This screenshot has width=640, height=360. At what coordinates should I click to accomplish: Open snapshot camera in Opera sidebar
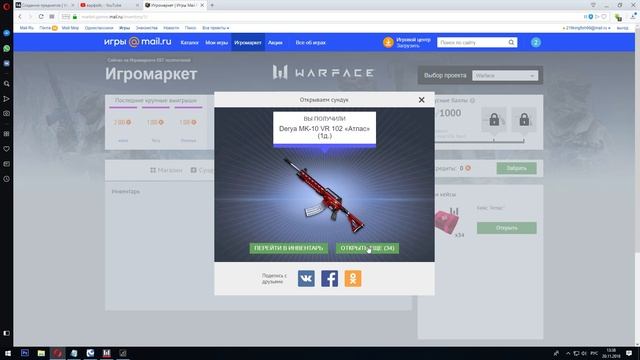coord(7,113)
